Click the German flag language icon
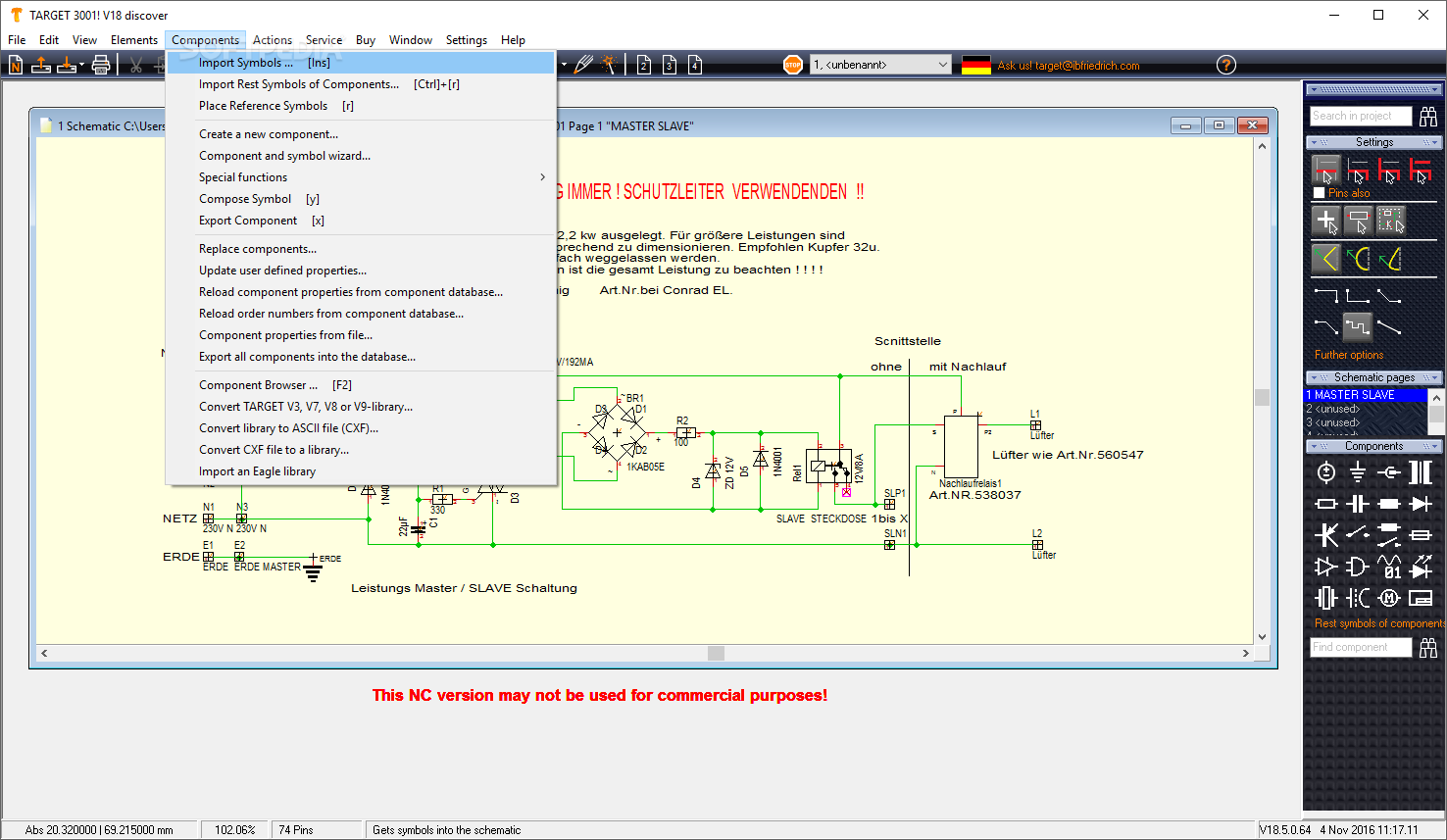This screenshot has width=1447, height=840. click(x=976, y=65)
